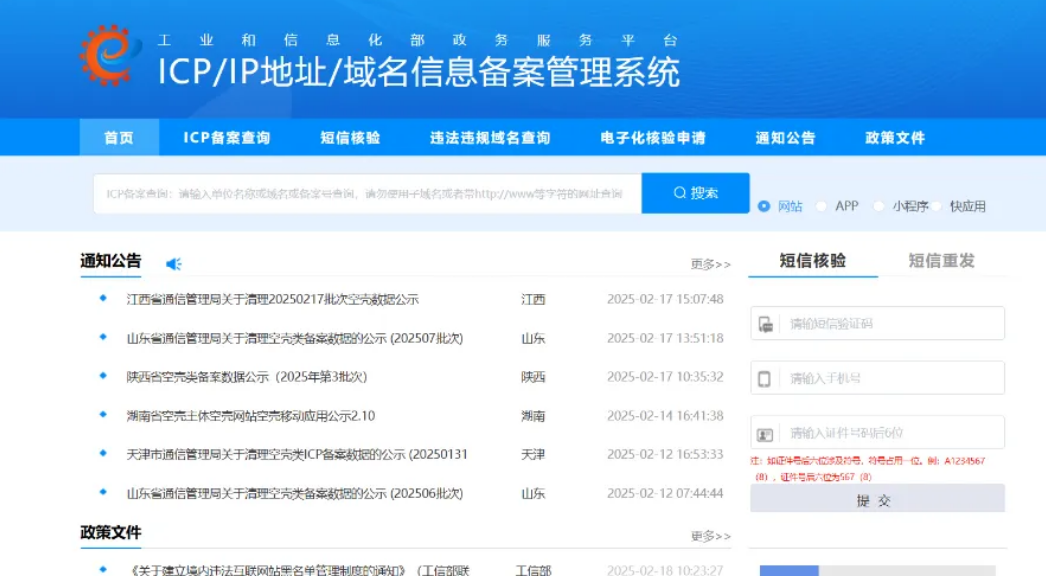The image size is (1046, 576).
Task: Select the 小程序 radio option
Action: [879, 206]
